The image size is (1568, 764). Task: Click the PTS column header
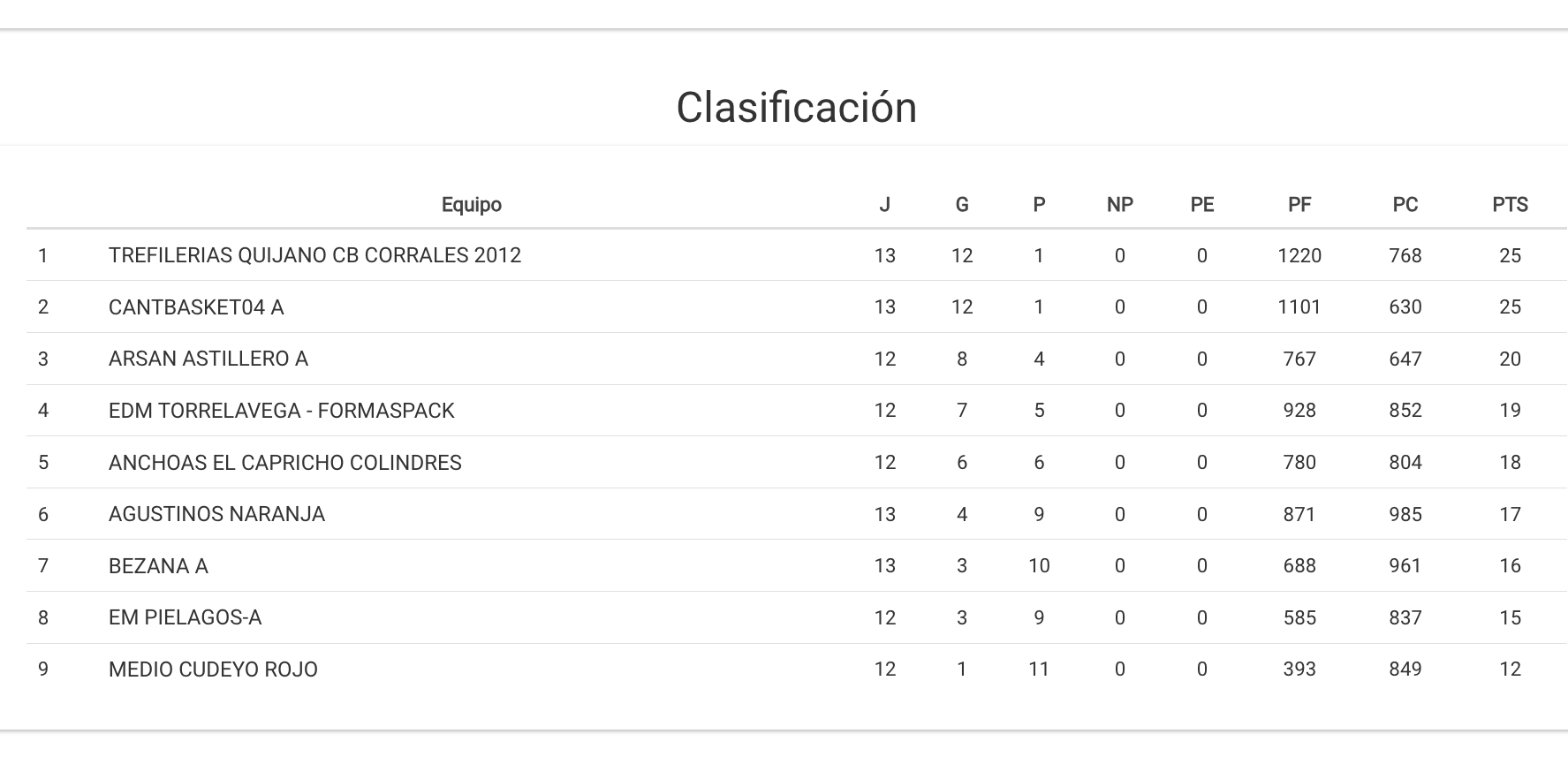pyautogui.click(x=1510, y=205)
